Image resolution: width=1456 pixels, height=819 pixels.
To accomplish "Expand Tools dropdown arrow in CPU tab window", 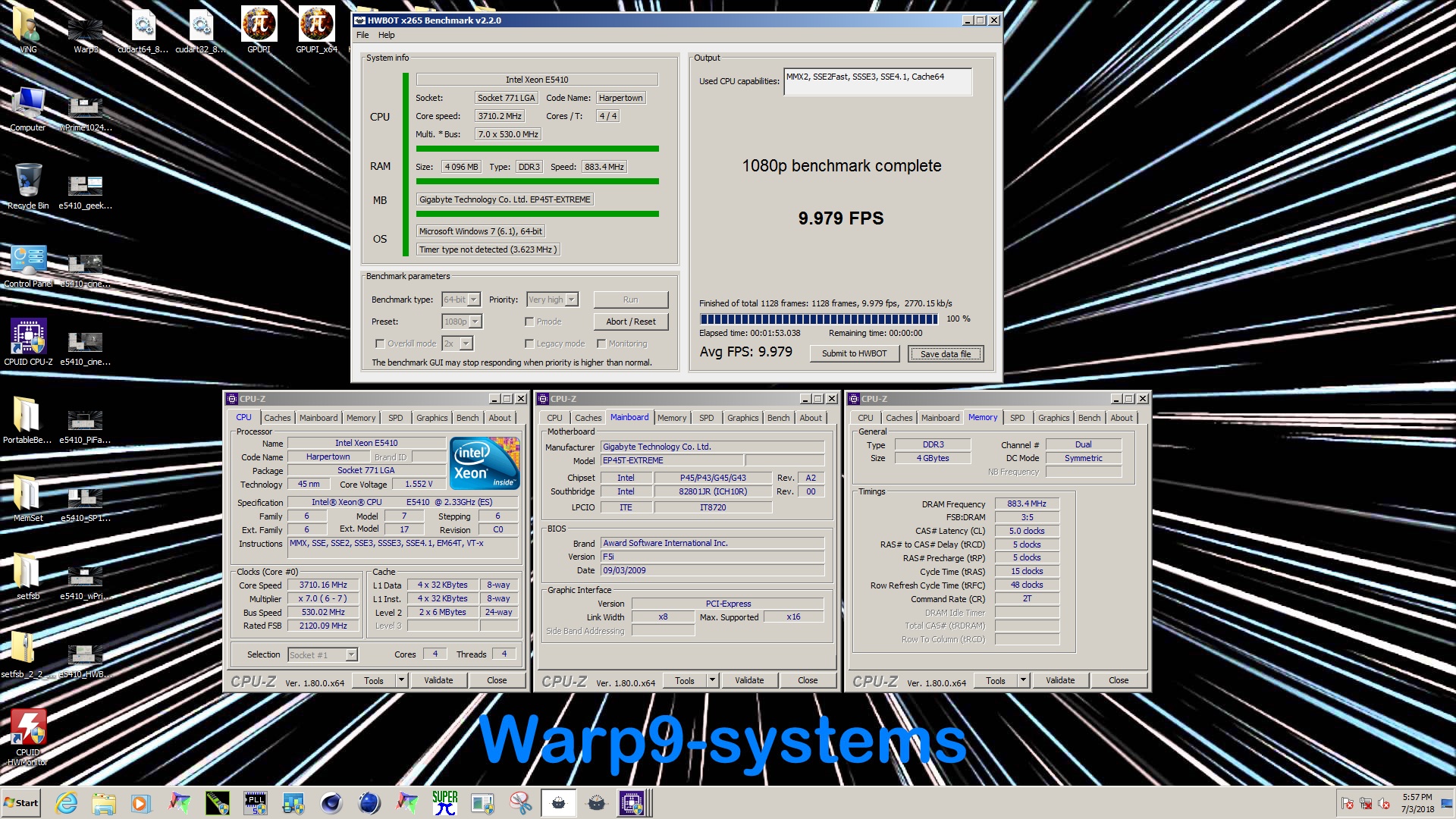I will tap(401, 680).
